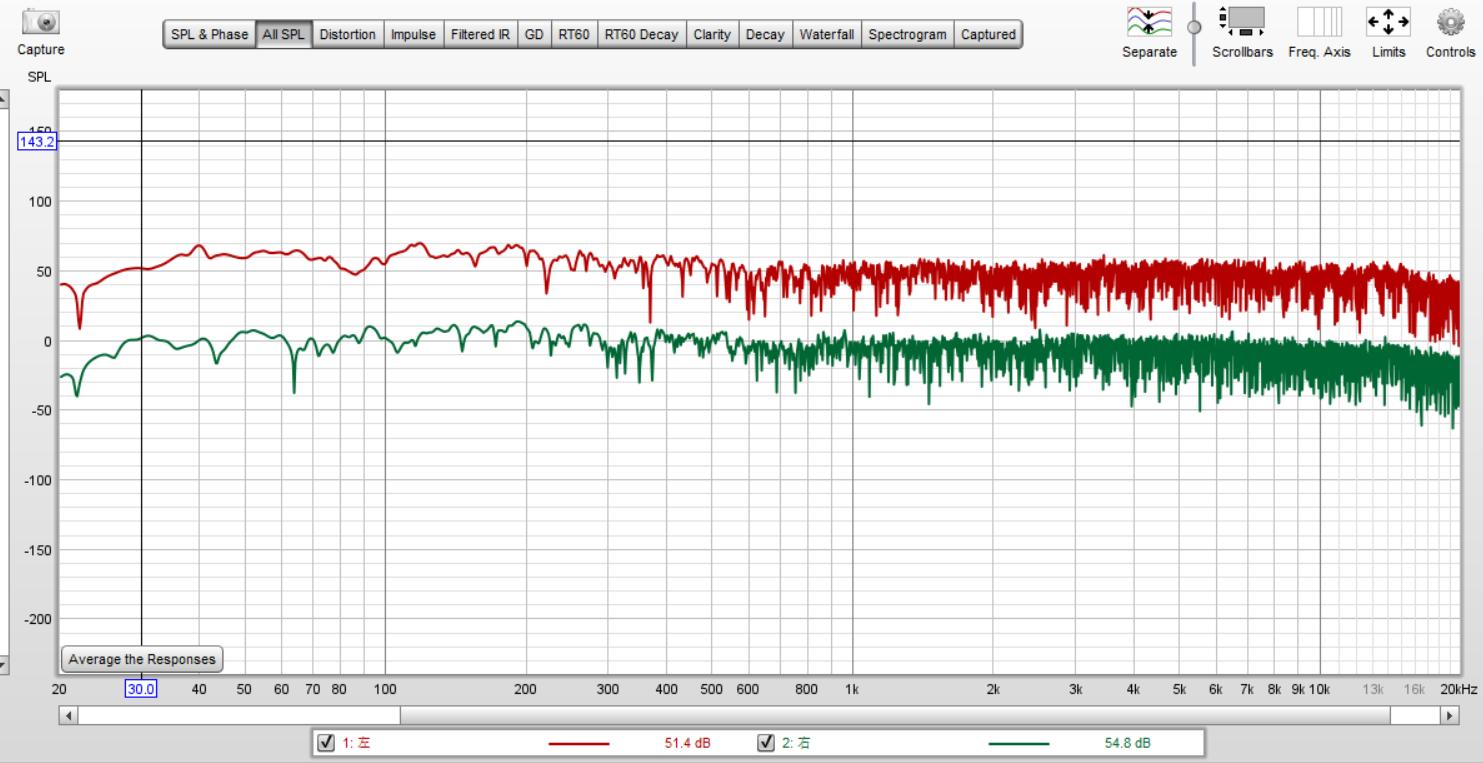Open the graph Limits icon
This screenshot has width=1483, height=763.
pyautogui.click(x=1388, y=22)
